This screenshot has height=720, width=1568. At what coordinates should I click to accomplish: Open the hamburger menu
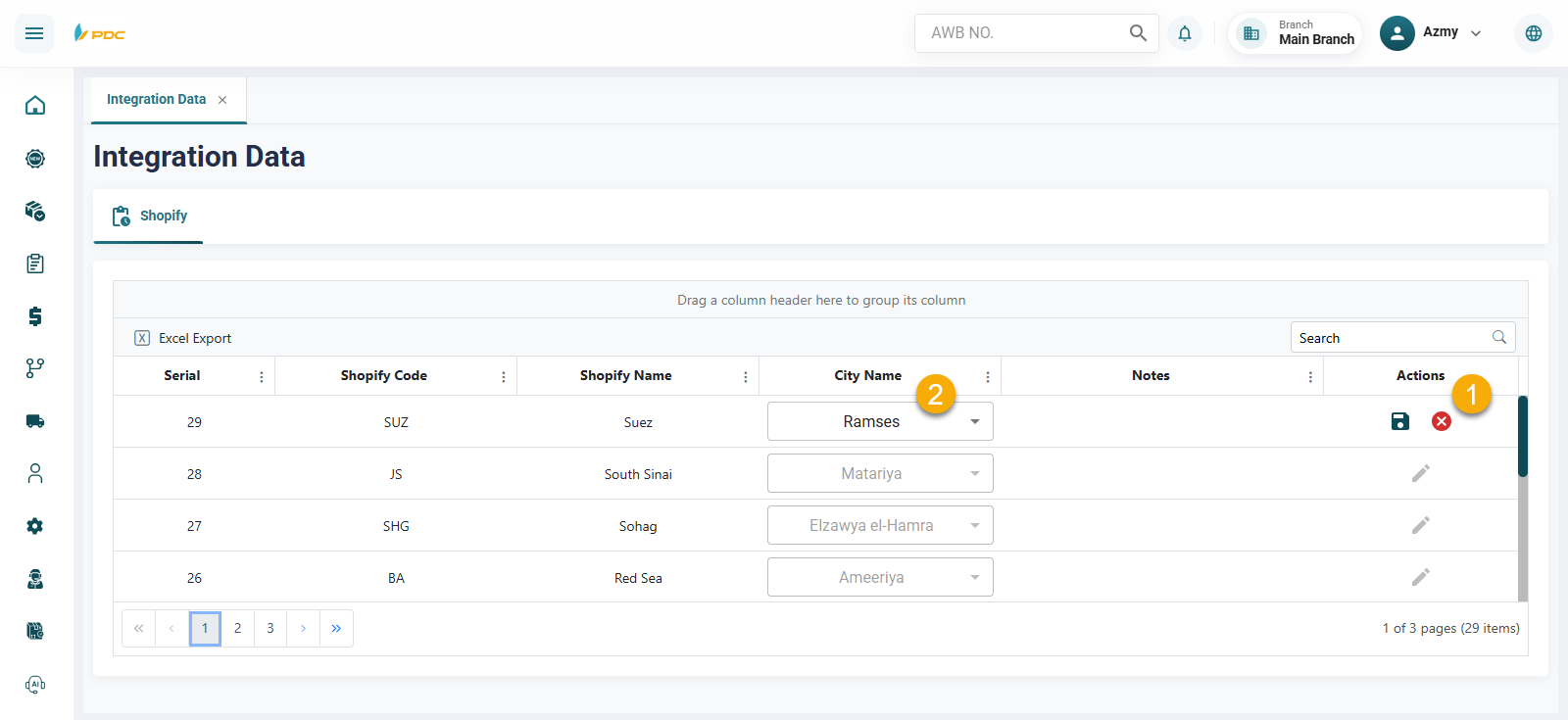(x=34, y=33)
